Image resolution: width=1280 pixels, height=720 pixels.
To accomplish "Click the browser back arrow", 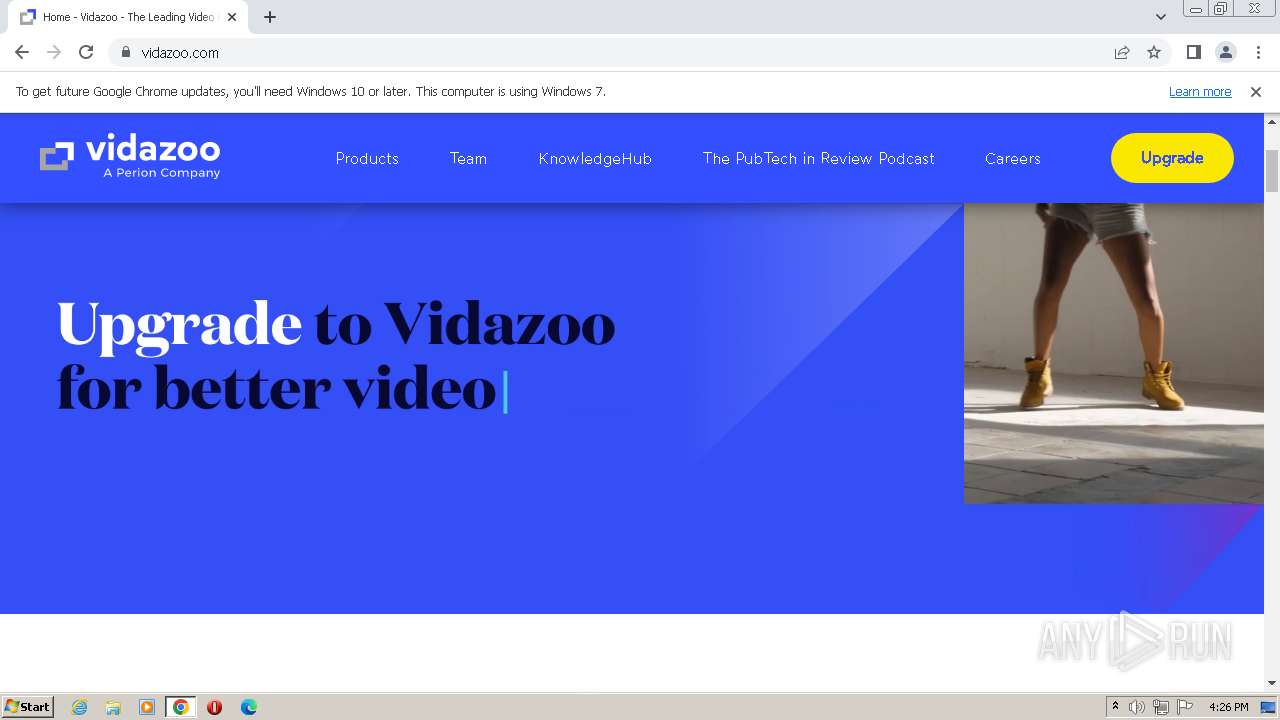I will coord(22,52).
